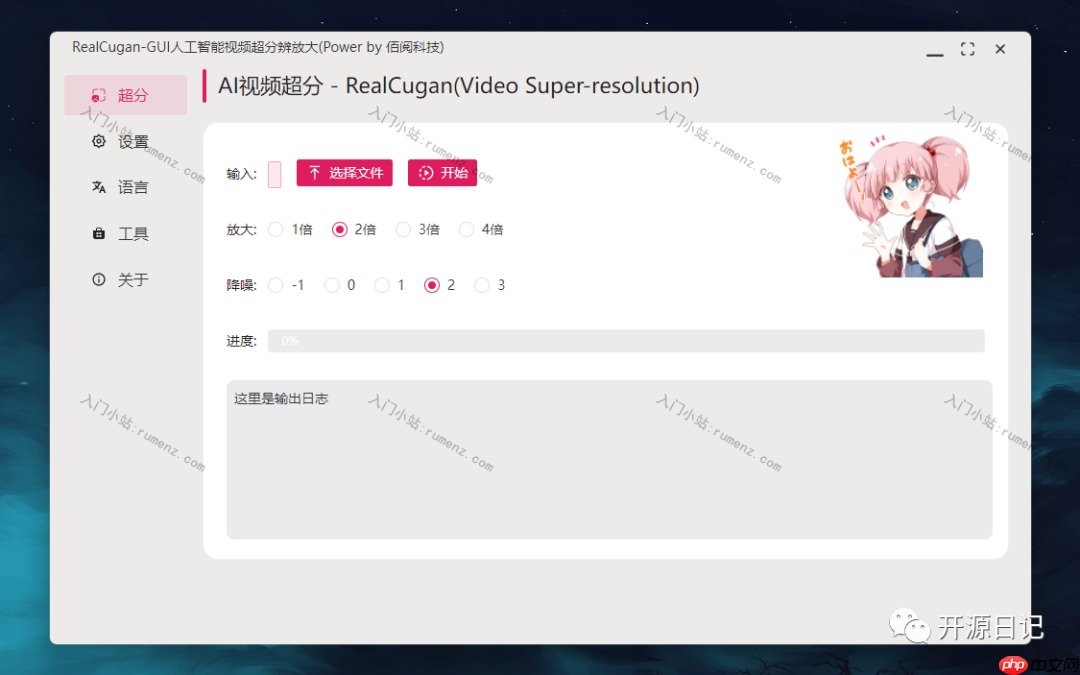Open the 工具 toolbox icon in the sidebar

(x=98, y=233)
